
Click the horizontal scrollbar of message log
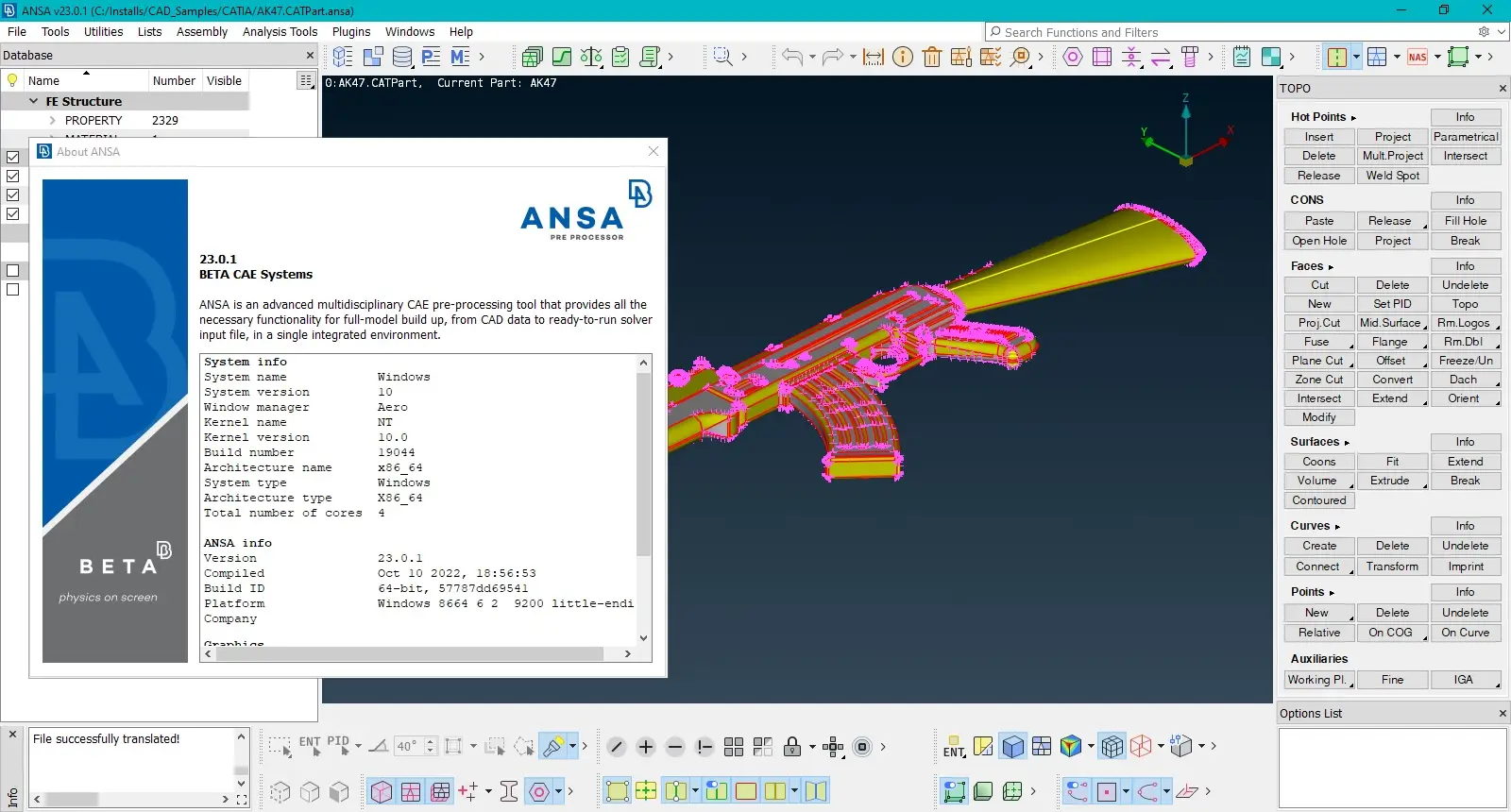coord(71,799)
